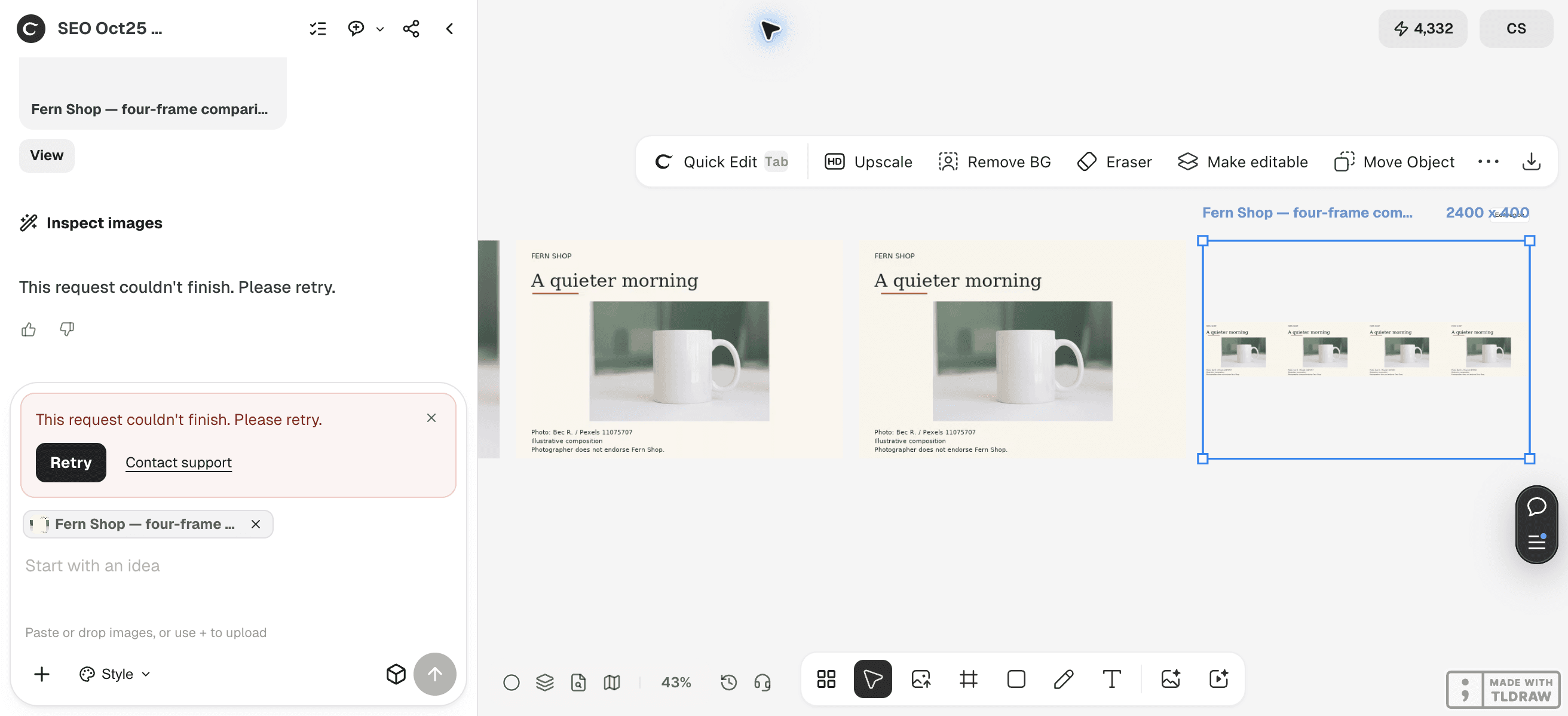The image size is (1568, 716).
Task: Remove the Fern Shop attachment chip
Action: (x=256, y=524)
